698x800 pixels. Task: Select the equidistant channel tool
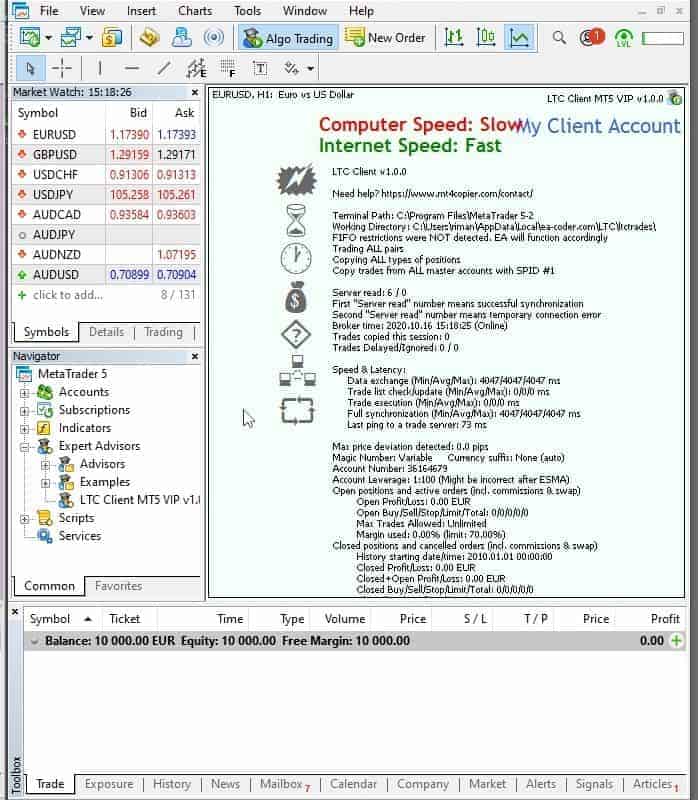pos(196,68)
